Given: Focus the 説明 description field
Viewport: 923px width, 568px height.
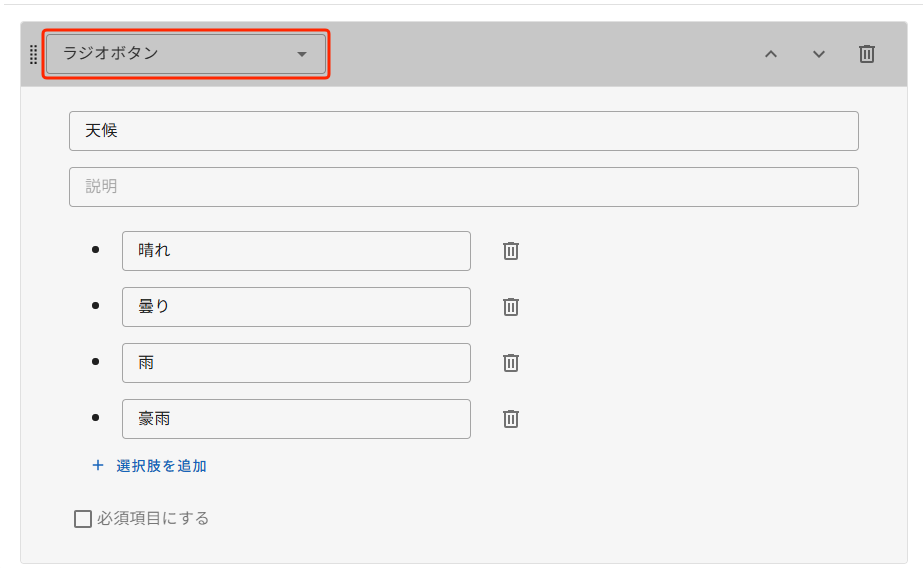Looking at the screenshot, I should click(464, 187).
